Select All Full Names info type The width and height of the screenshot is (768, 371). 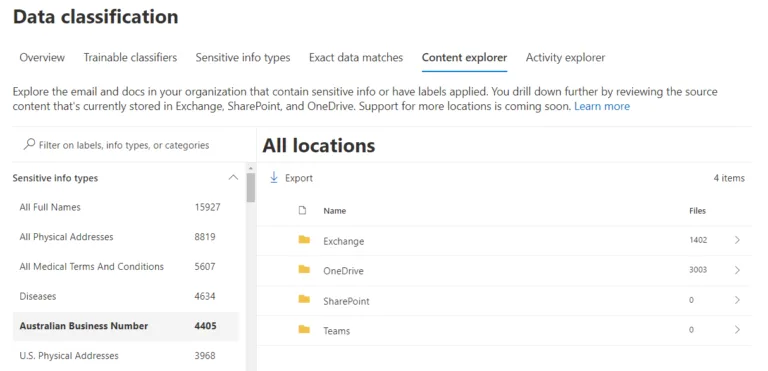coord(50,207)
